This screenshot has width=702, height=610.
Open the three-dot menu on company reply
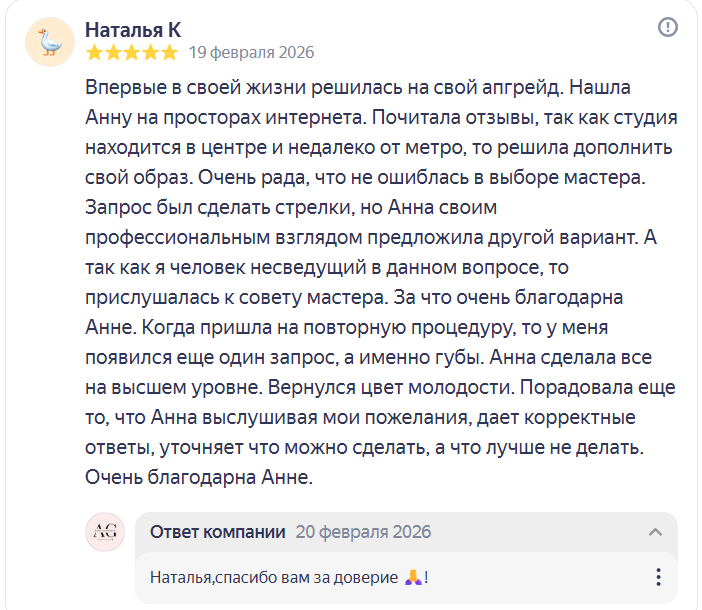click(658, 577)
